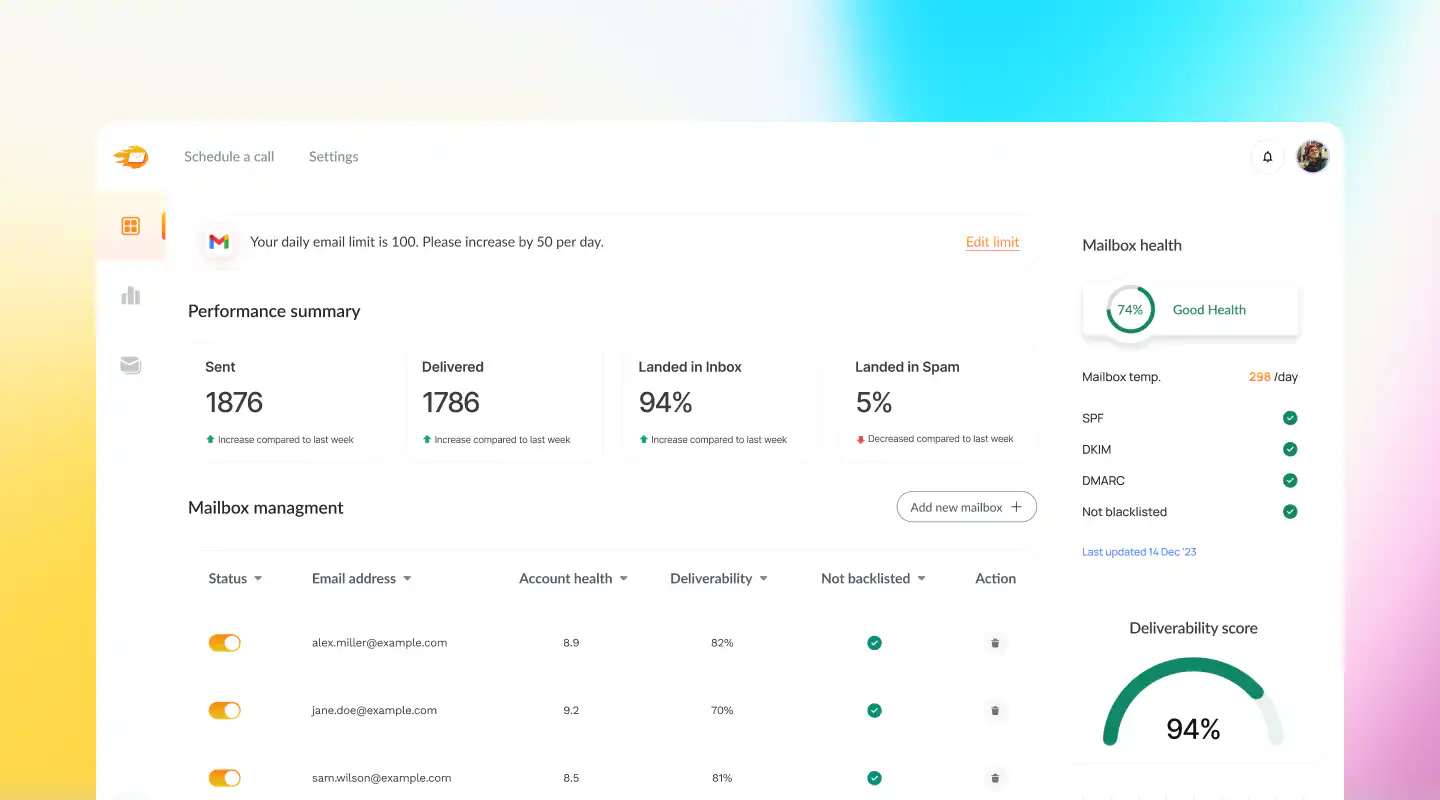Open the Schedule a call menu
Image resolution: width=1440 pixels, height=800 pixels.
tap(228, 156)
